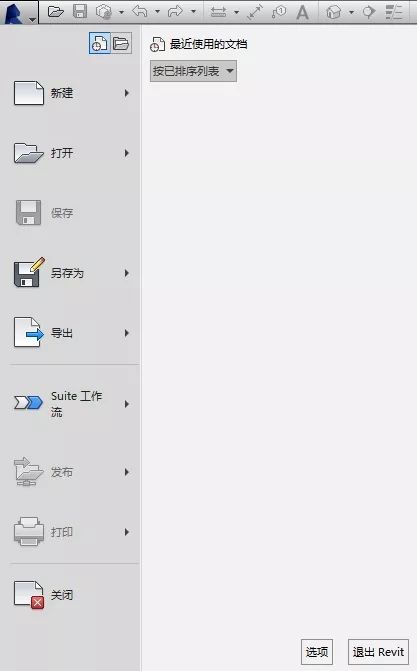
Task: Expand the 新建 submenu arrow
Action: click(x=127, y=93)
